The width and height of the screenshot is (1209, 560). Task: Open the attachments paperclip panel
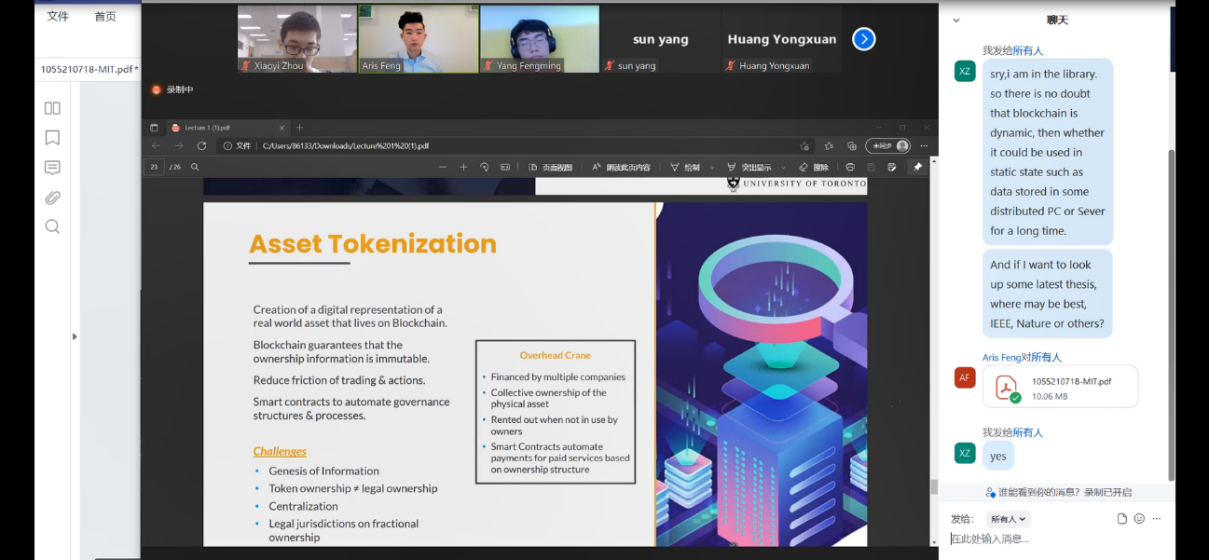[x=53, y=197]
